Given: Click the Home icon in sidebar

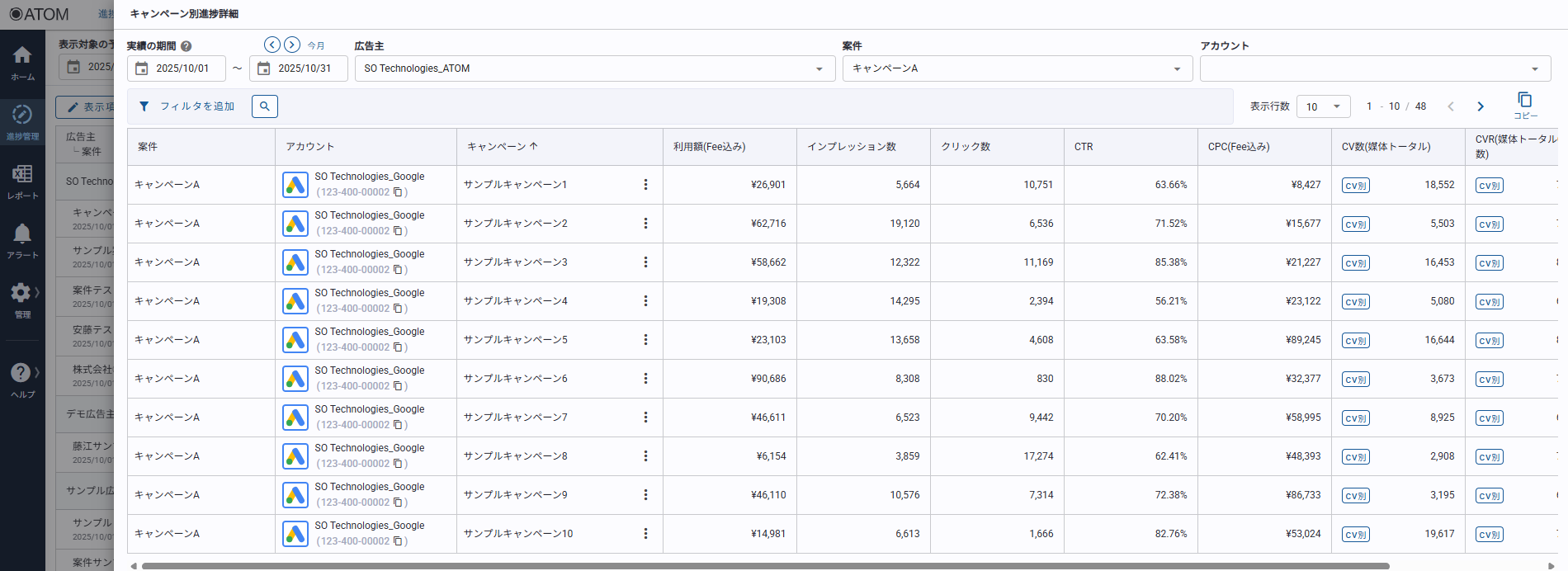Looking at the screenshot, I should coord(22,56).
